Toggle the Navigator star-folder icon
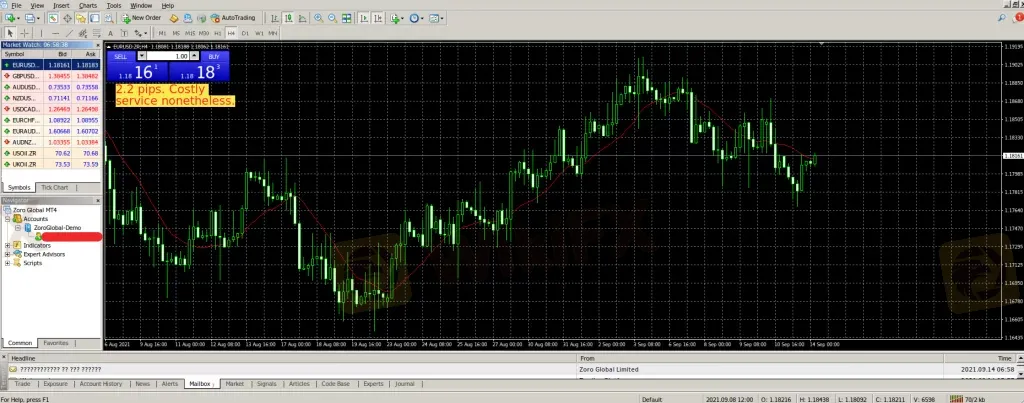This screenshot has width=1024, height=403. click(81, 18)
